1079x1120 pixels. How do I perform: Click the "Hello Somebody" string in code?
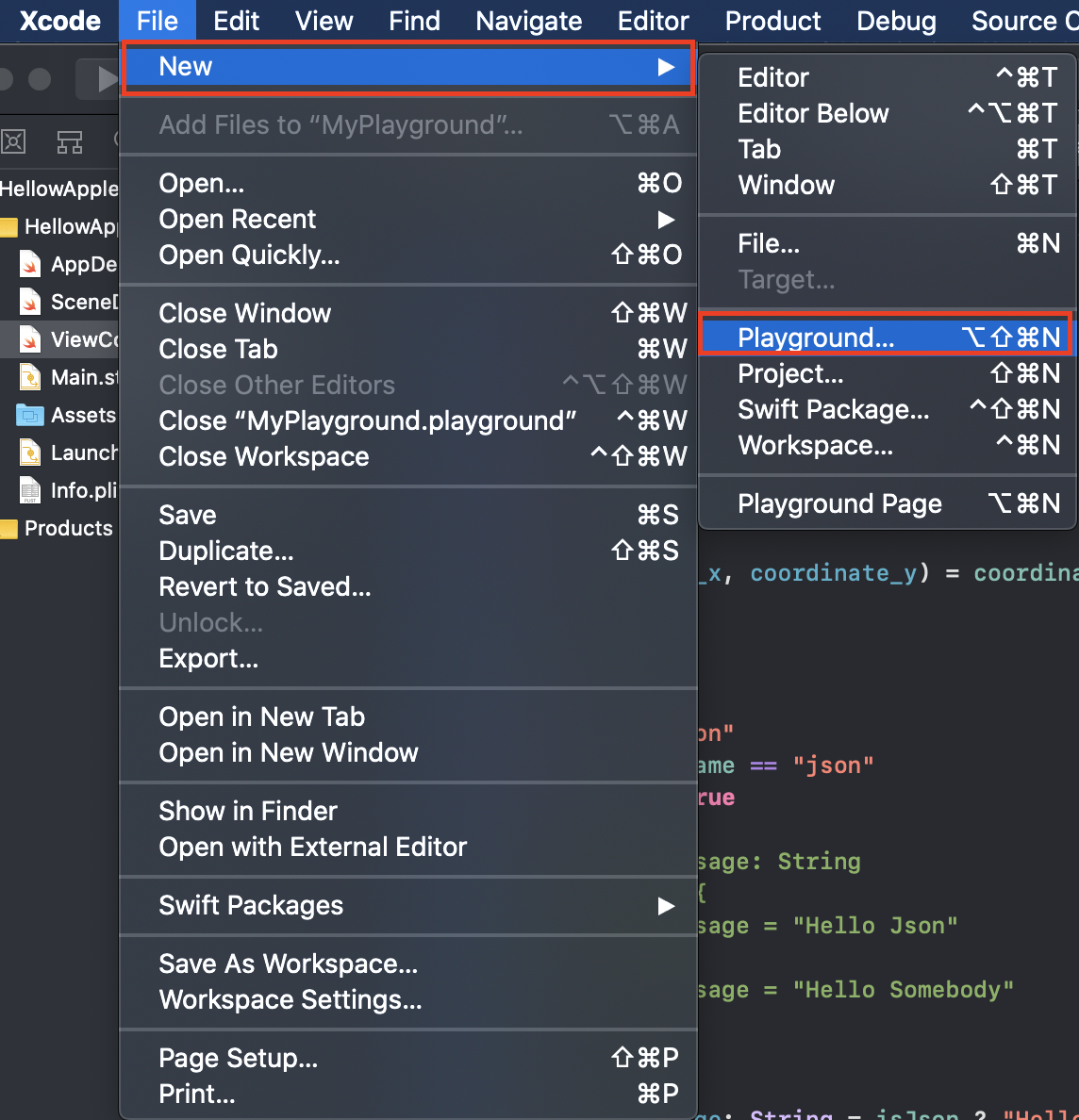tap(904, 990)
